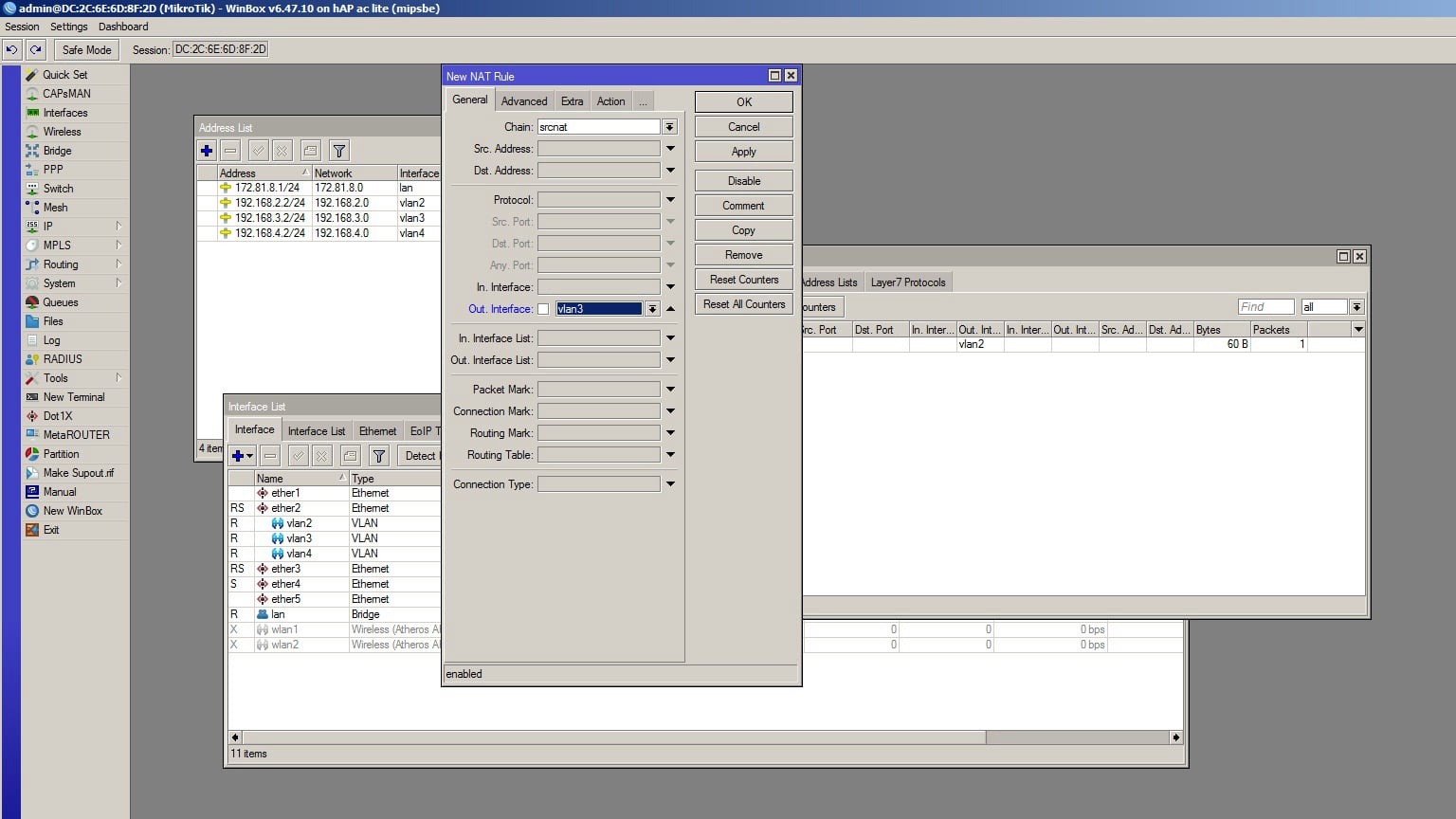This screenshot has width=1456, height=819.
Task: Click the Redo arrow in toolbar
Action: (x=36, y=50)
